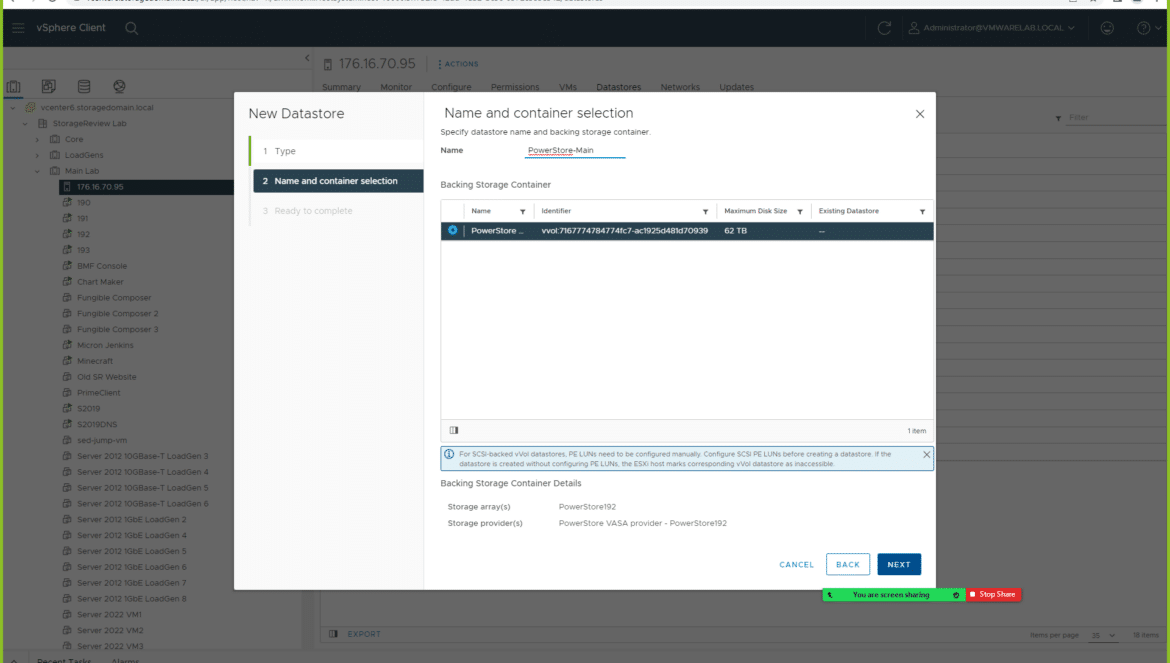The width and height of the screenshot is (1170, 663).
Task: Open the Updates tab
Action: pos(736,87)
